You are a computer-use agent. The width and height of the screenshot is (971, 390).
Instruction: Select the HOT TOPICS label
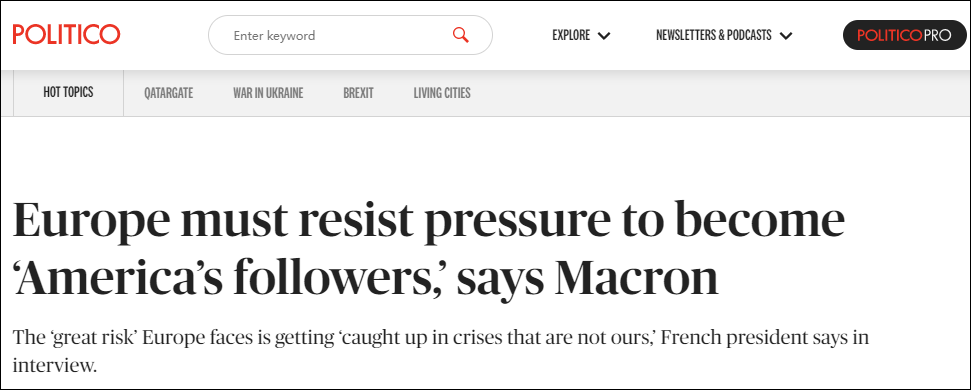[x=68, y=92]
